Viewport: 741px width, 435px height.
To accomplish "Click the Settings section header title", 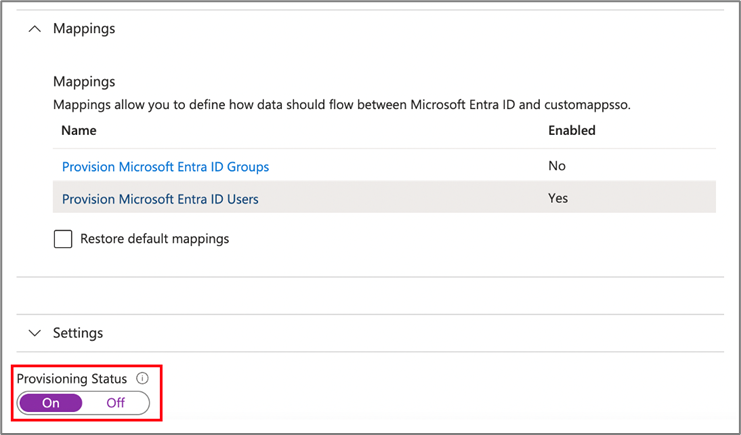I will [x=78, y=332].
